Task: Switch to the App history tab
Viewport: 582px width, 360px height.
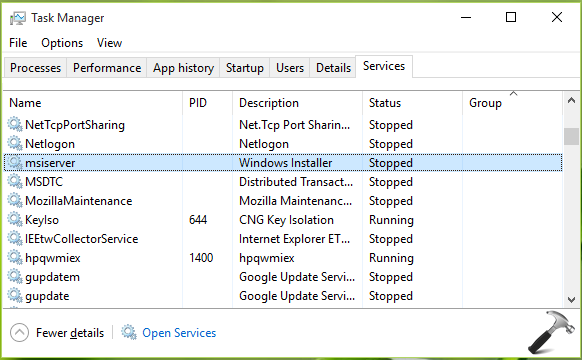Action: click(183, 68)
